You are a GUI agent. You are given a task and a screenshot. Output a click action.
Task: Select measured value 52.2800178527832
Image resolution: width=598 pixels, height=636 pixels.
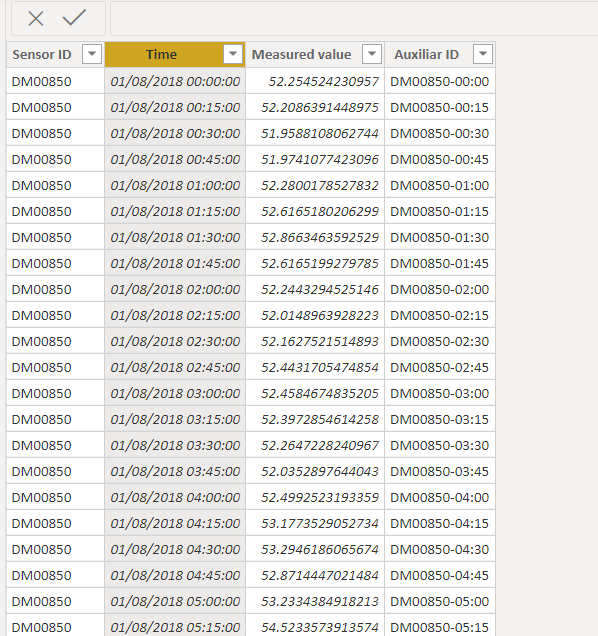click(x=315, y=185)
